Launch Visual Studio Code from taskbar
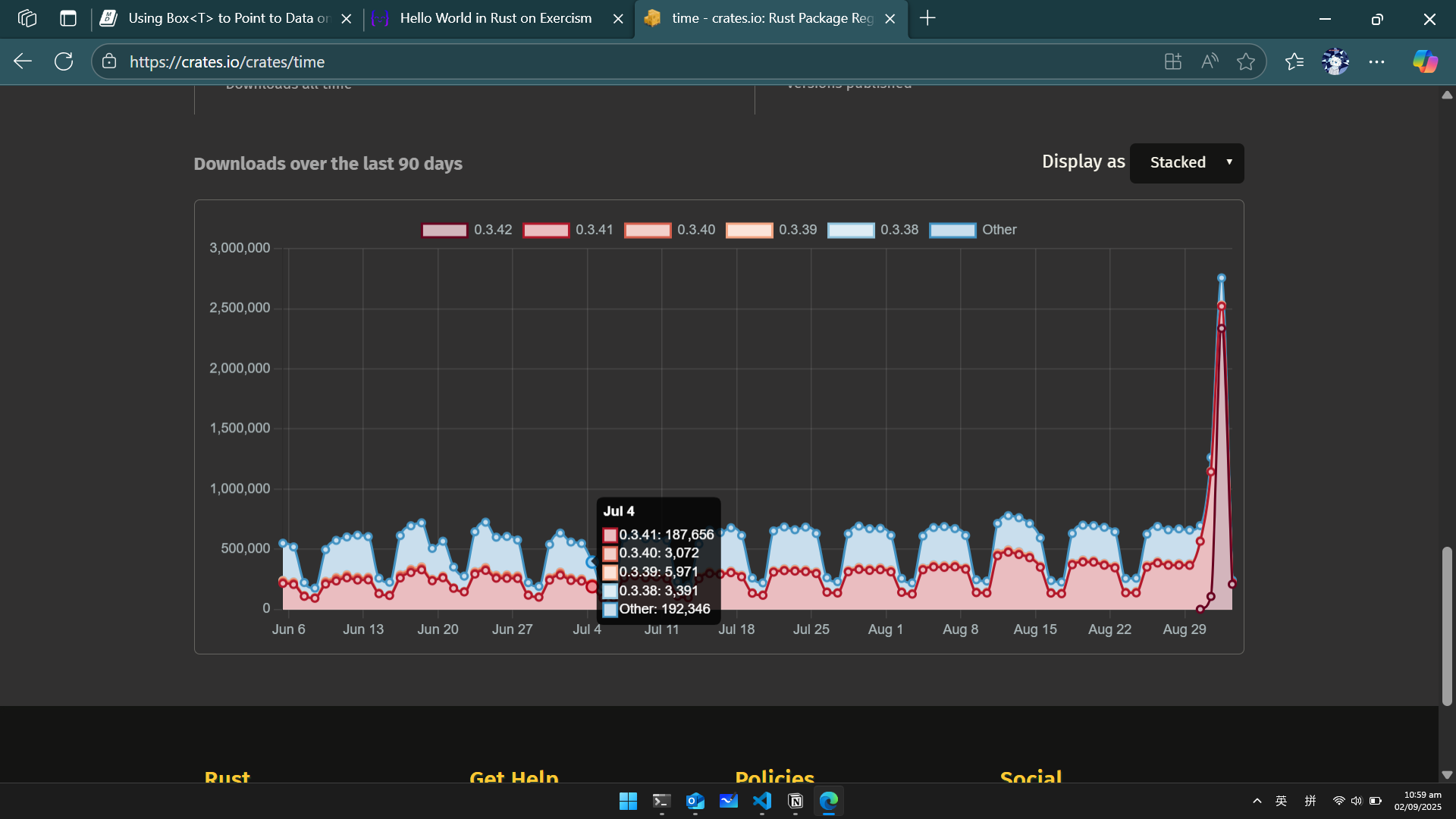 tap(762, 801)
